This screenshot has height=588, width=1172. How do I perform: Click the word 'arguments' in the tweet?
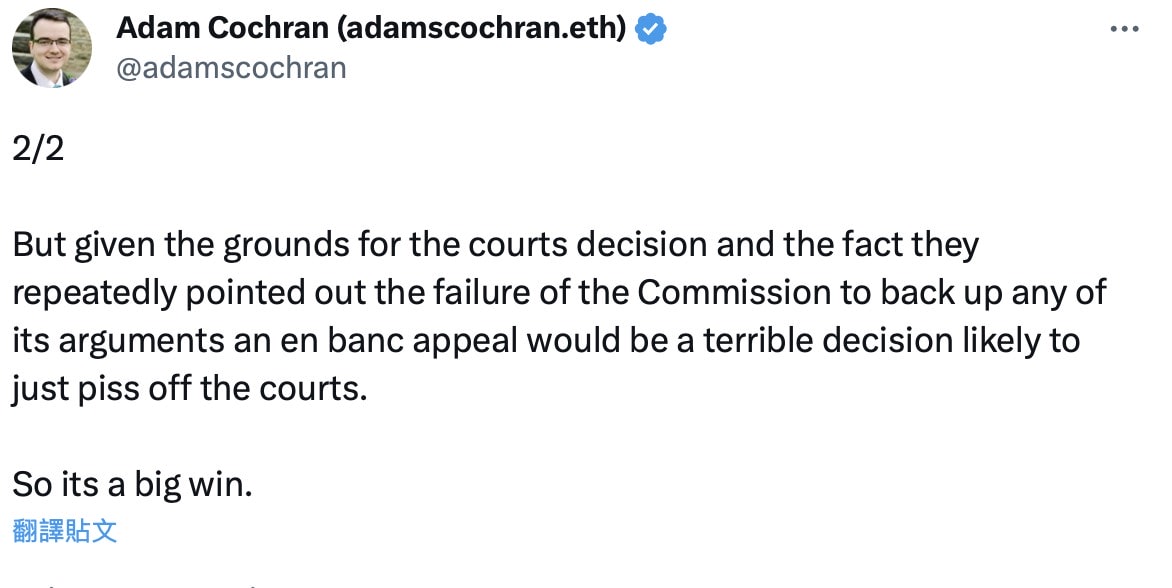141,341
